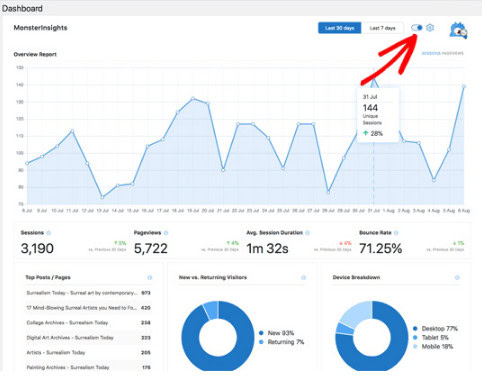Screen dimensions: 482x378
Task: Click the info icon beside Pageviews
Action: pyautogui.click(x=166, y=233)
